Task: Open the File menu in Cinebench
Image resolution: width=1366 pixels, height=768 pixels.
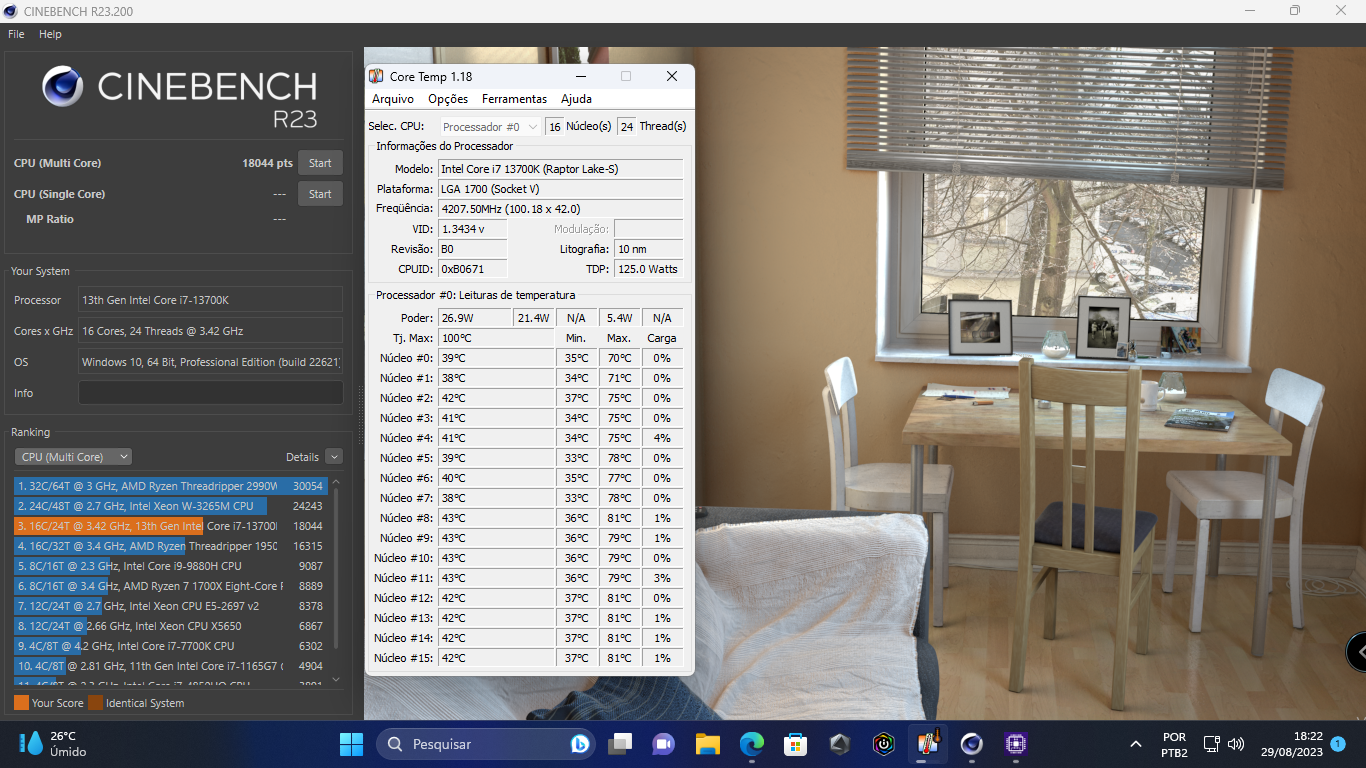Action: [x=16, y=34]
